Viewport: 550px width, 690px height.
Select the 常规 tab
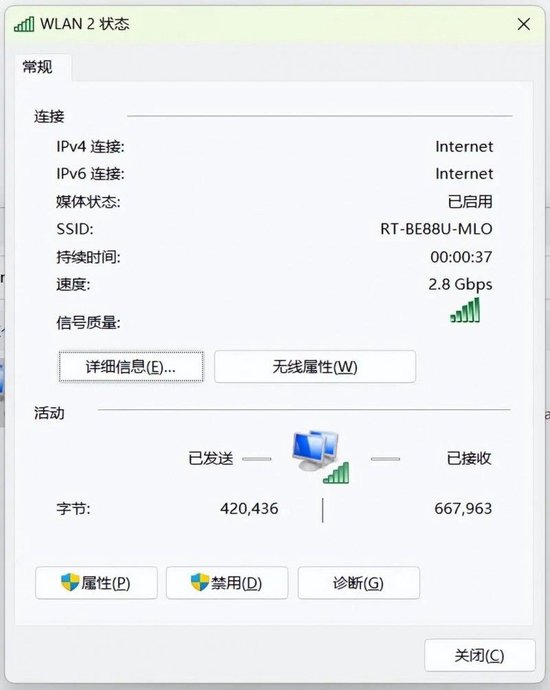click(38, 67)
